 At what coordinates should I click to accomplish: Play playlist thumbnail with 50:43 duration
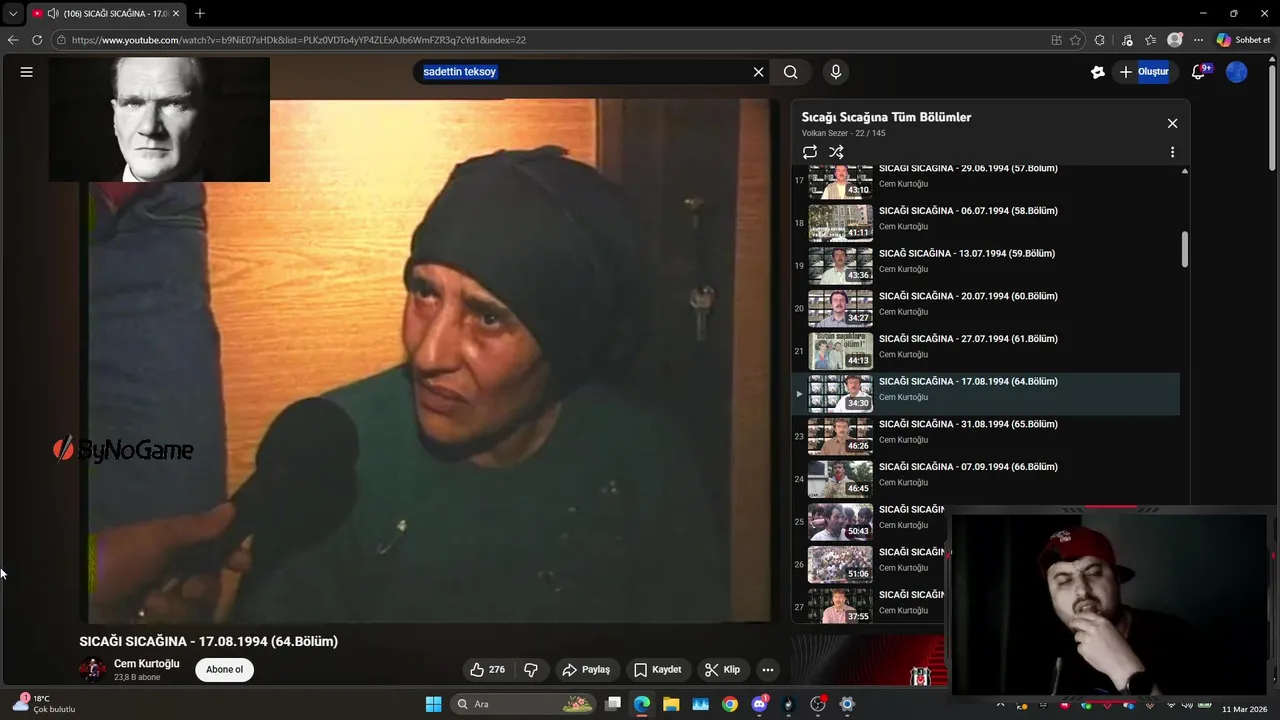tap(840, 522)
